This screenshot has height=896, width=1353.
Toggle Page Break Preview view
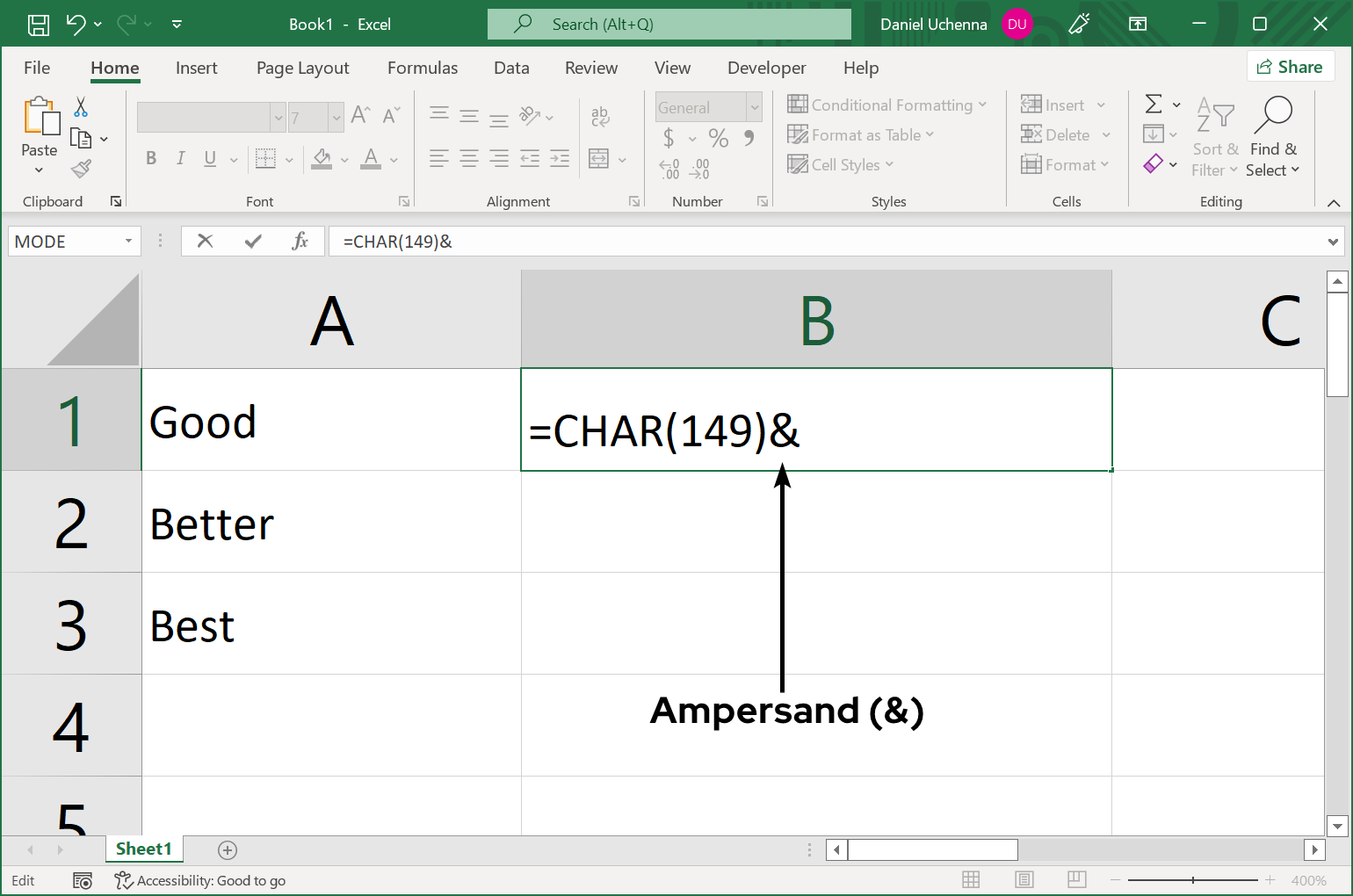pyautogui.click(x=1076, y=880)
